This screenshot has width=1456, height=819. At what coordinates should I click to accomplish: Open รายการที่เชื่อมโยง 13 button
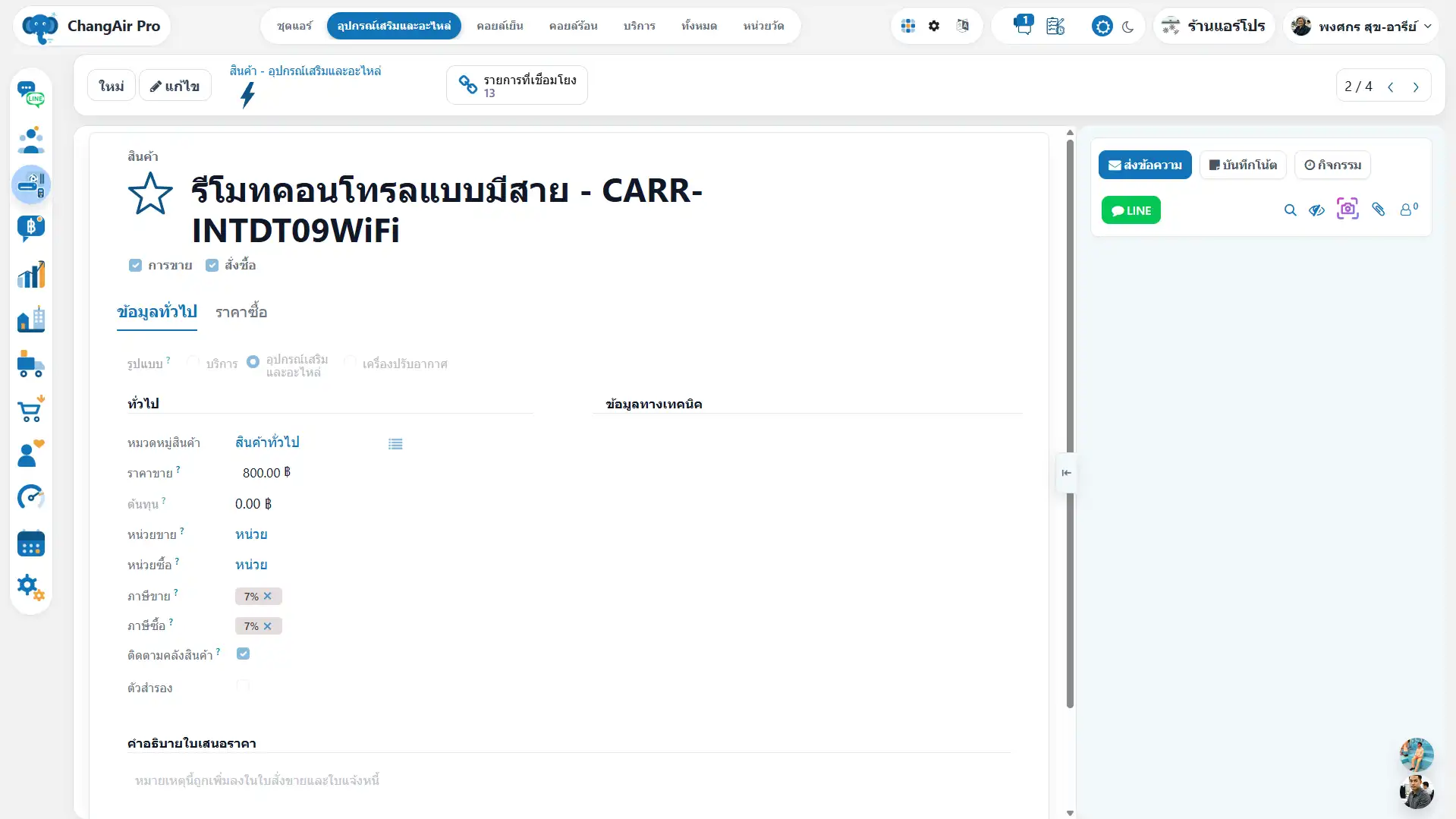tap(517, 85)
